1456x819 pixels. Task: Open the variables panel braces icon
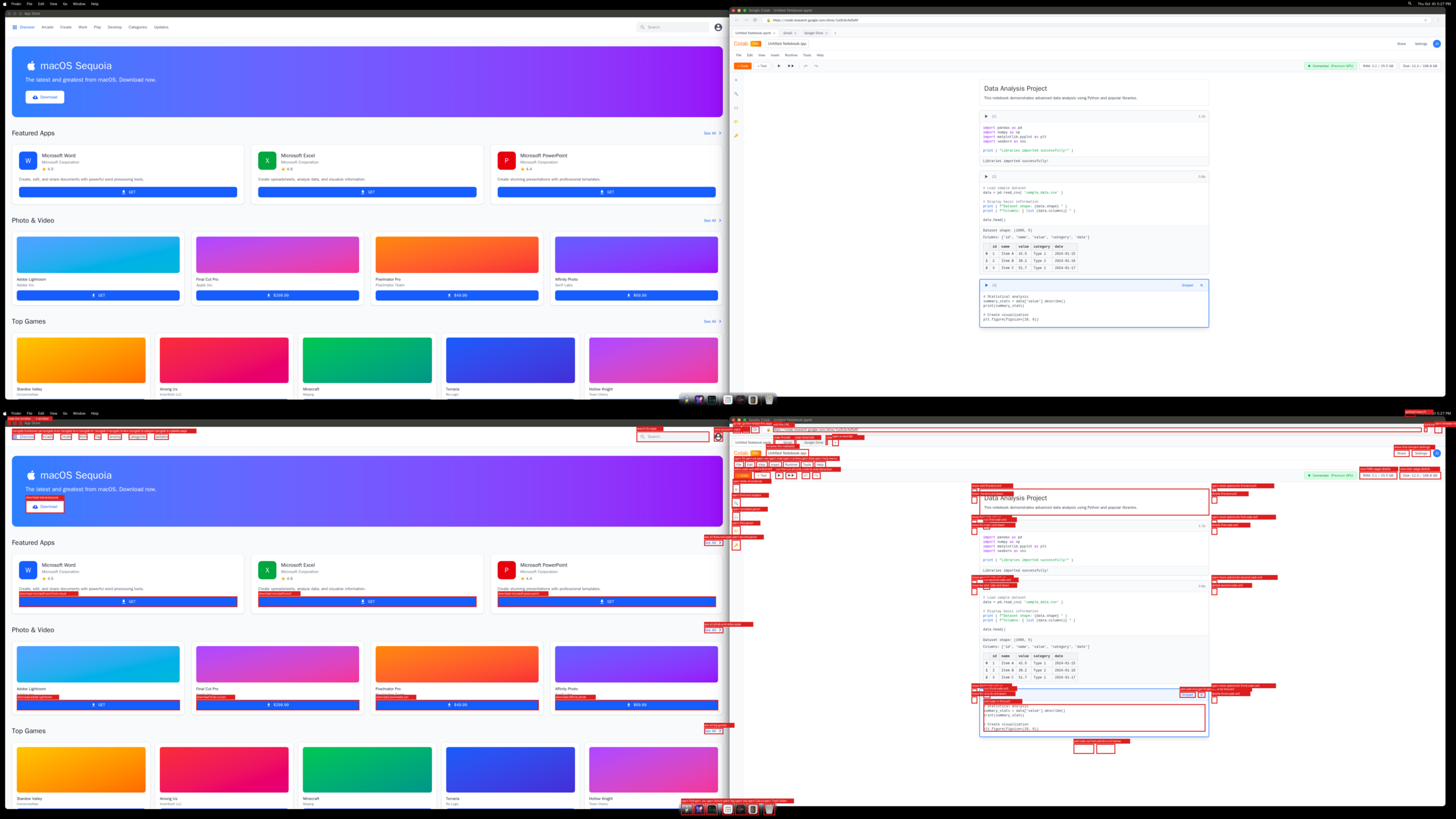[x=736, y=108]
